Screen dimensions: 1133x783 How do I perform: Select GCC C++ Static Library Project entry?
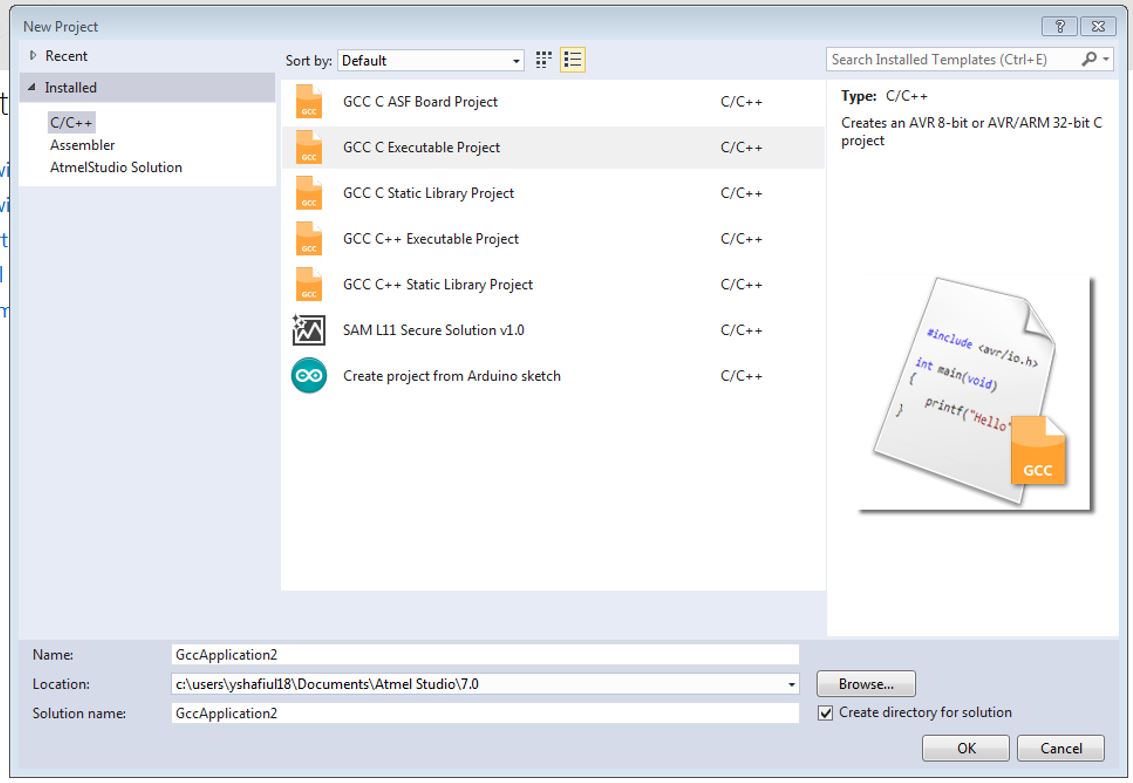553,284
